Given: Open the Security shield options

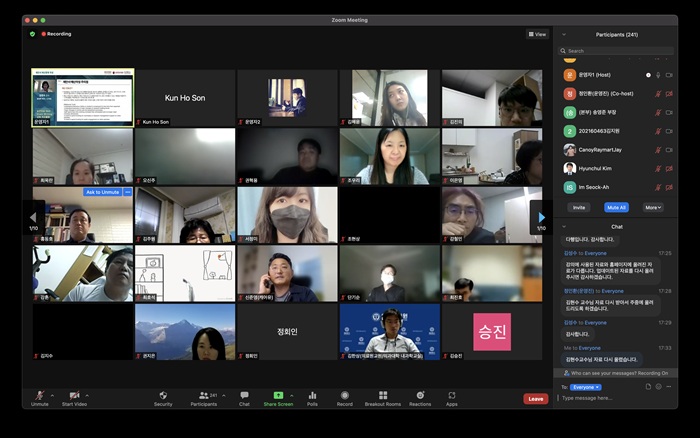Looking at the screenshot, I should click(x=163, y=396).
